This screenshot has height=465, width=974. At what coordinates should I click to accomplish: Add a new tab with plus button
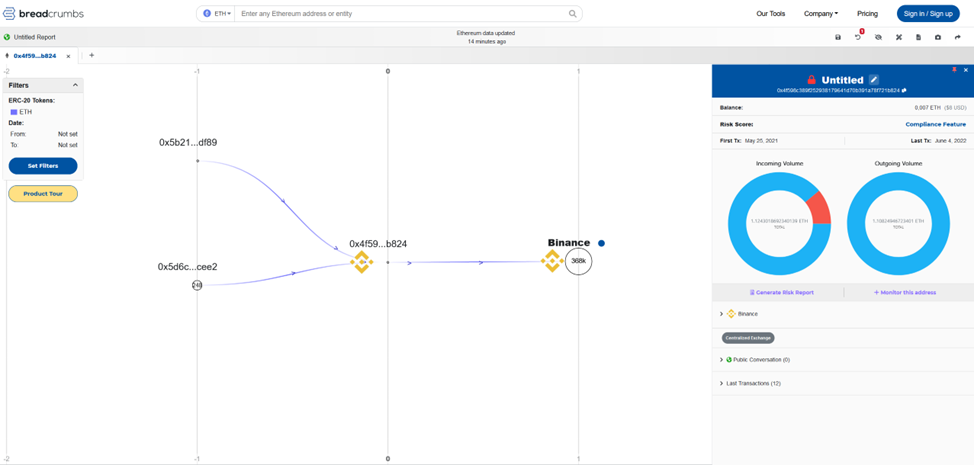click(x=92, y=56)
